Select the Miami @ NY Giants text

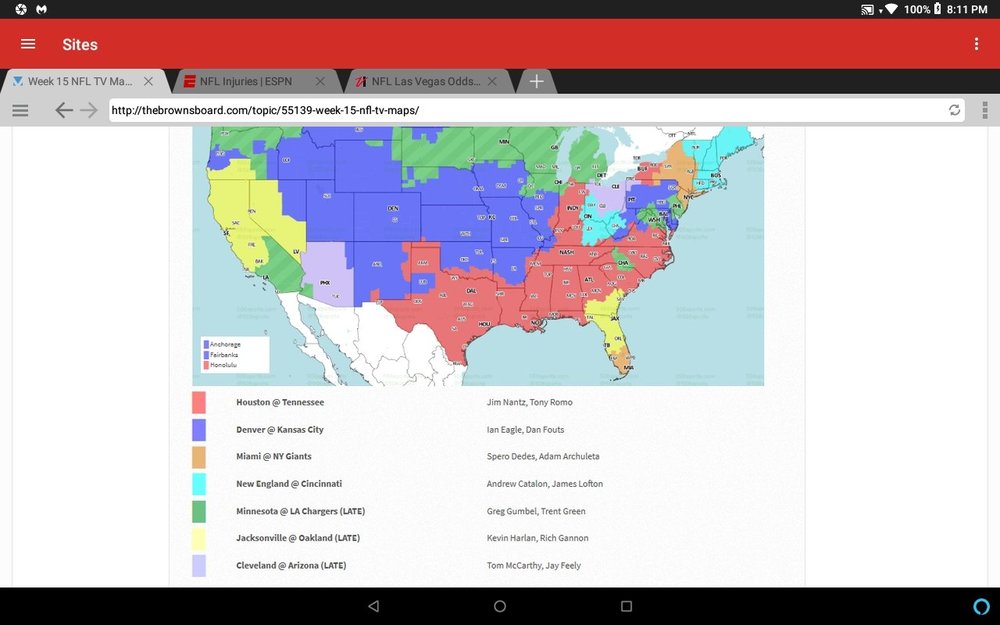point(274,457)
